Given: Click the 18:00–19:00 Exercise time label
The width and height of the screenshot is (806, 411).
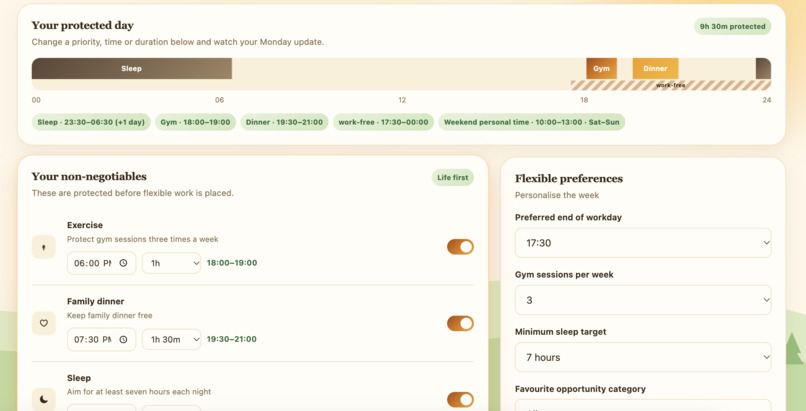Looking at the screenshot, I should pos(232,263).
